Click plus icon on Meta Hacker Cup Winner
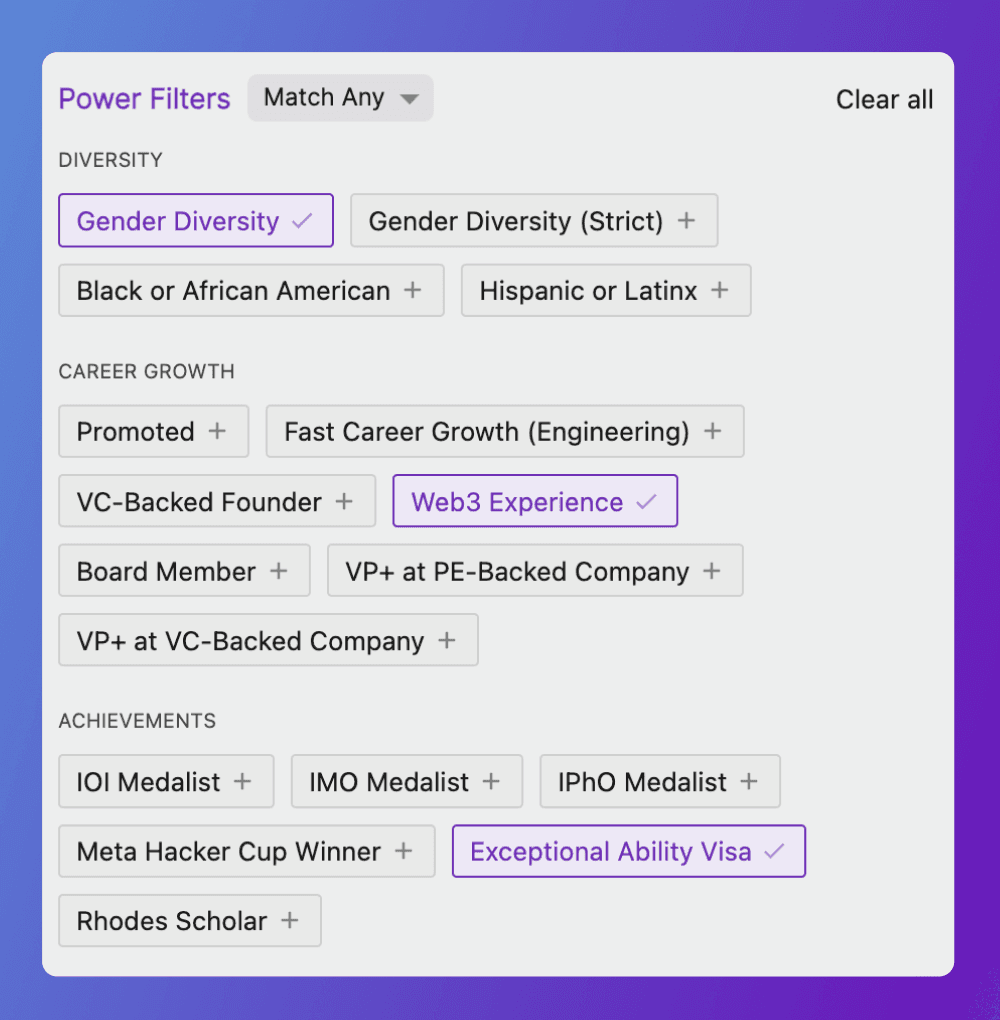Screen dimensions: 1000x1020 pos(403,851)
